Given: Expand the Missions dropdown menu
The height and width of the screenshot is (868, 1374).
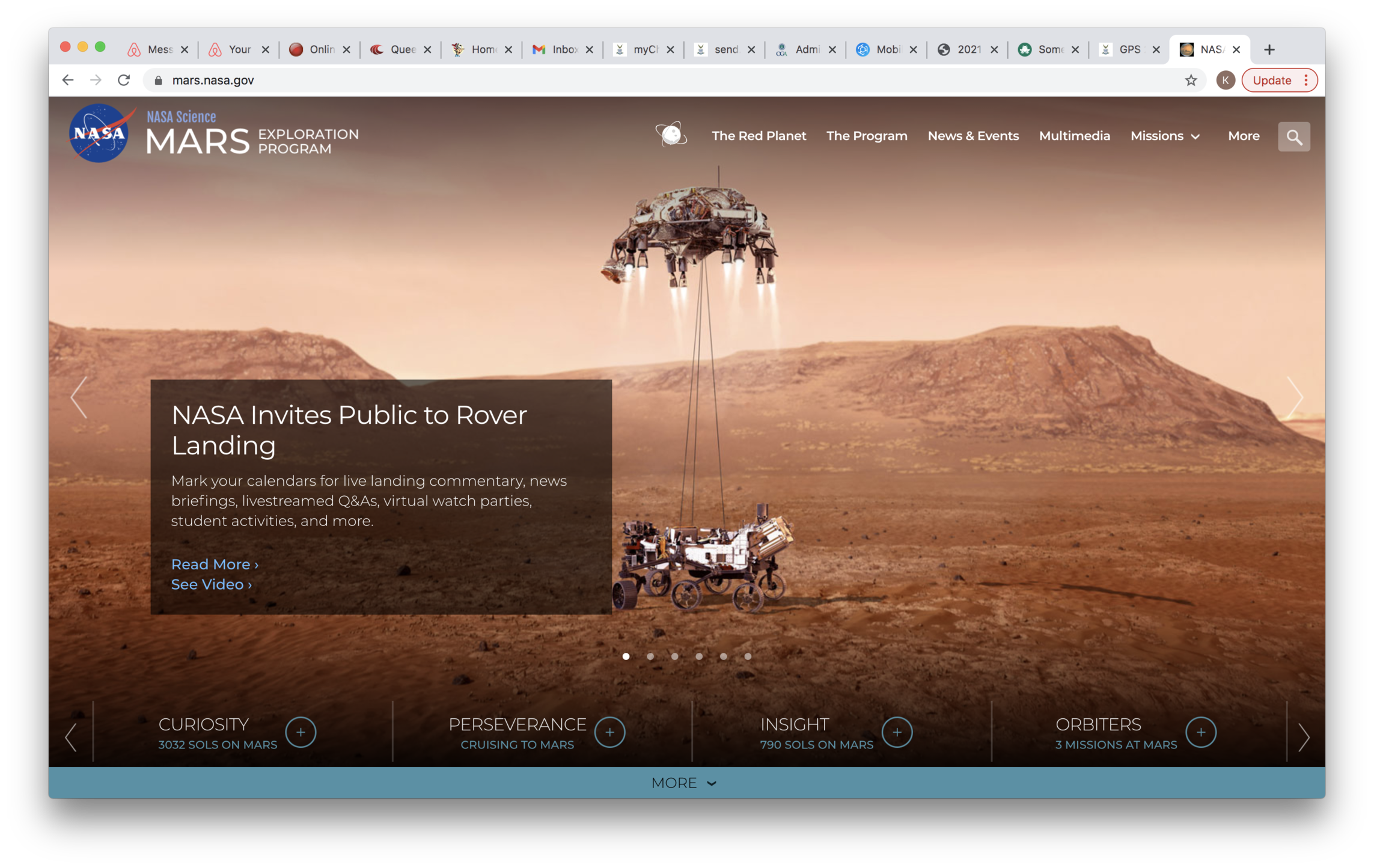Looking at the screenshot, I should coord(1165,136).
